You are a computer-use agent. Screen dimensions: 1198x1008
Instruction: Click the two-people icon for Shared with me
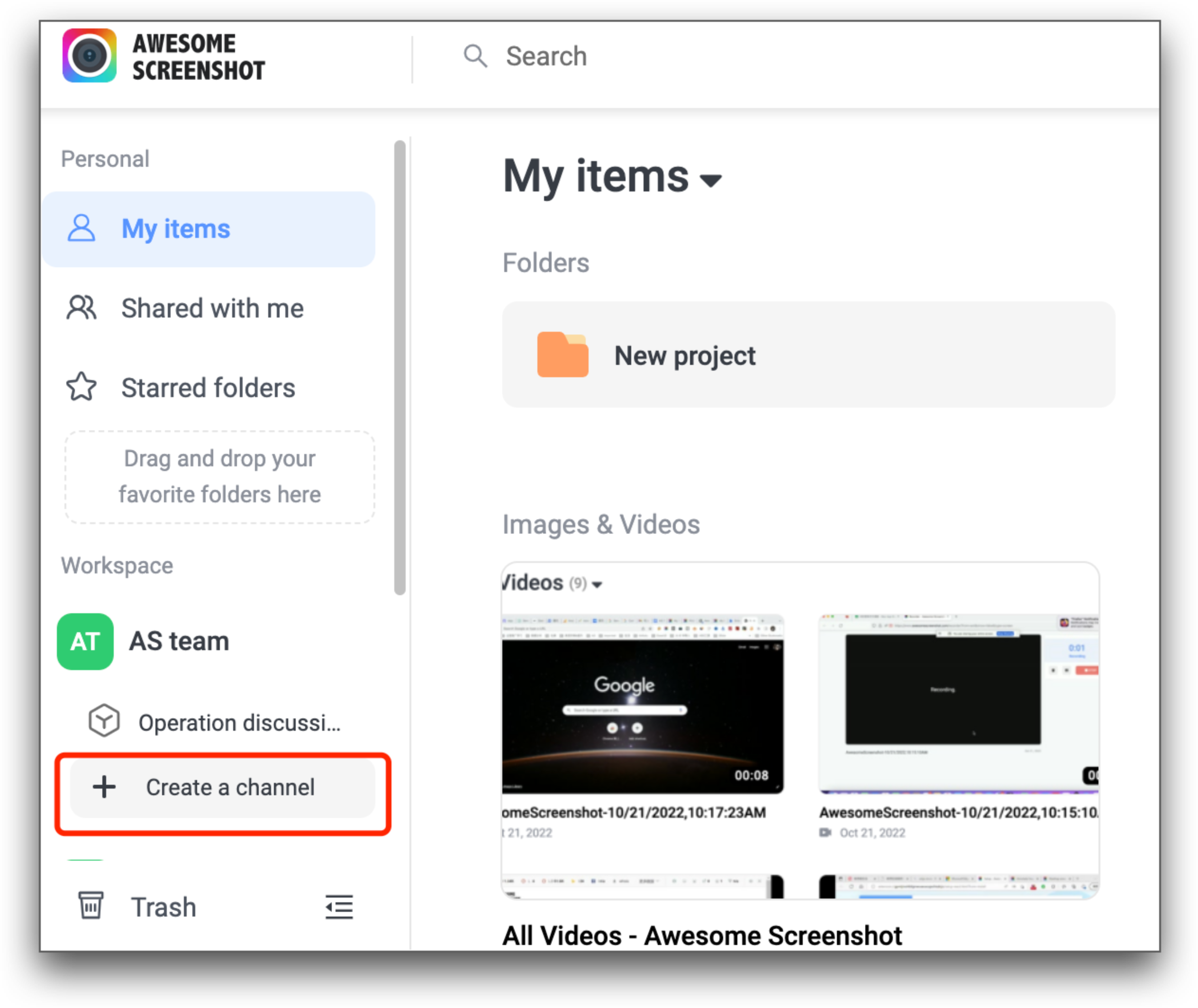(x=81, y=309)
